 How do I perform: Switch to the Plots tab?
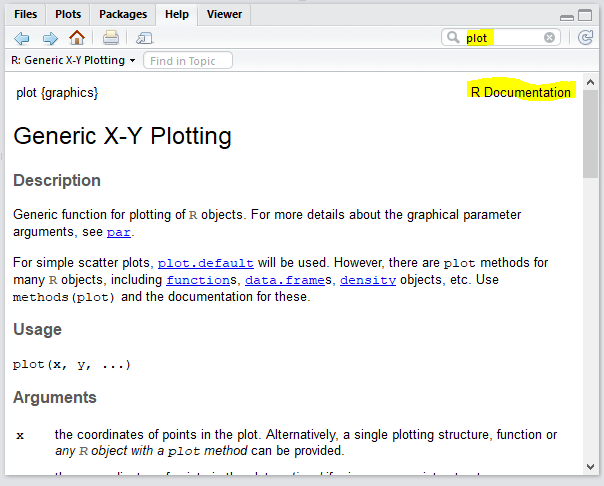[x=68, y=14]
